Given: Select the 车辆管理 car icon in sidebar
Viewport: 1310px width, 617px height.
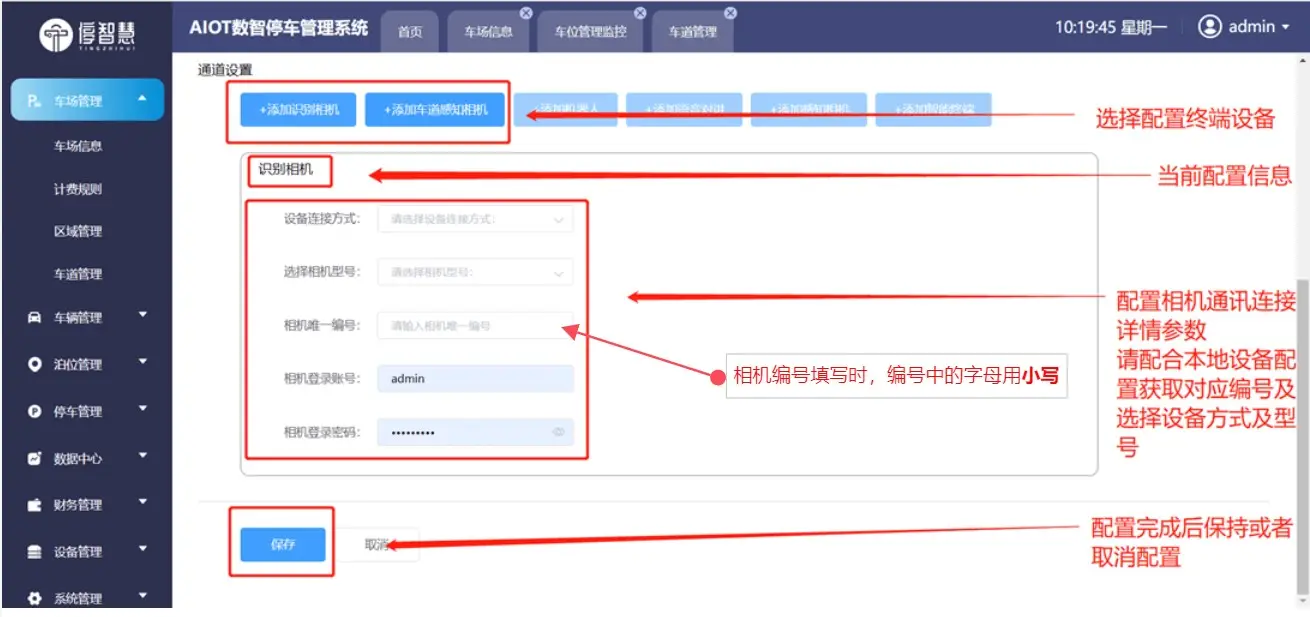Looking at the screenshot, I should pyautogui.click(x=33, y=317).
